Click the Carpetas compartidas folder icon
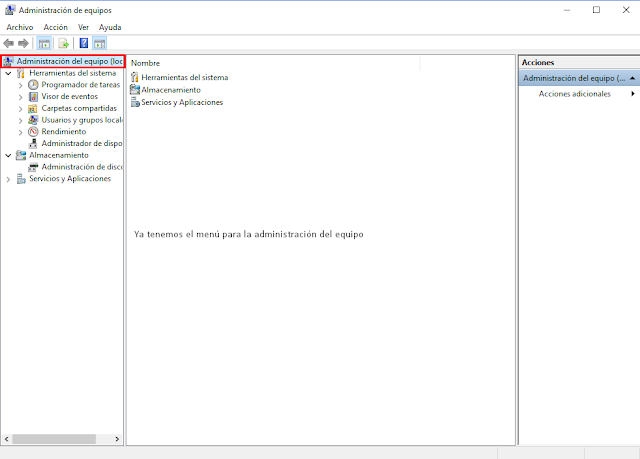Image resolution: width=640 pixels, height=459 pixels. (33, 109)
